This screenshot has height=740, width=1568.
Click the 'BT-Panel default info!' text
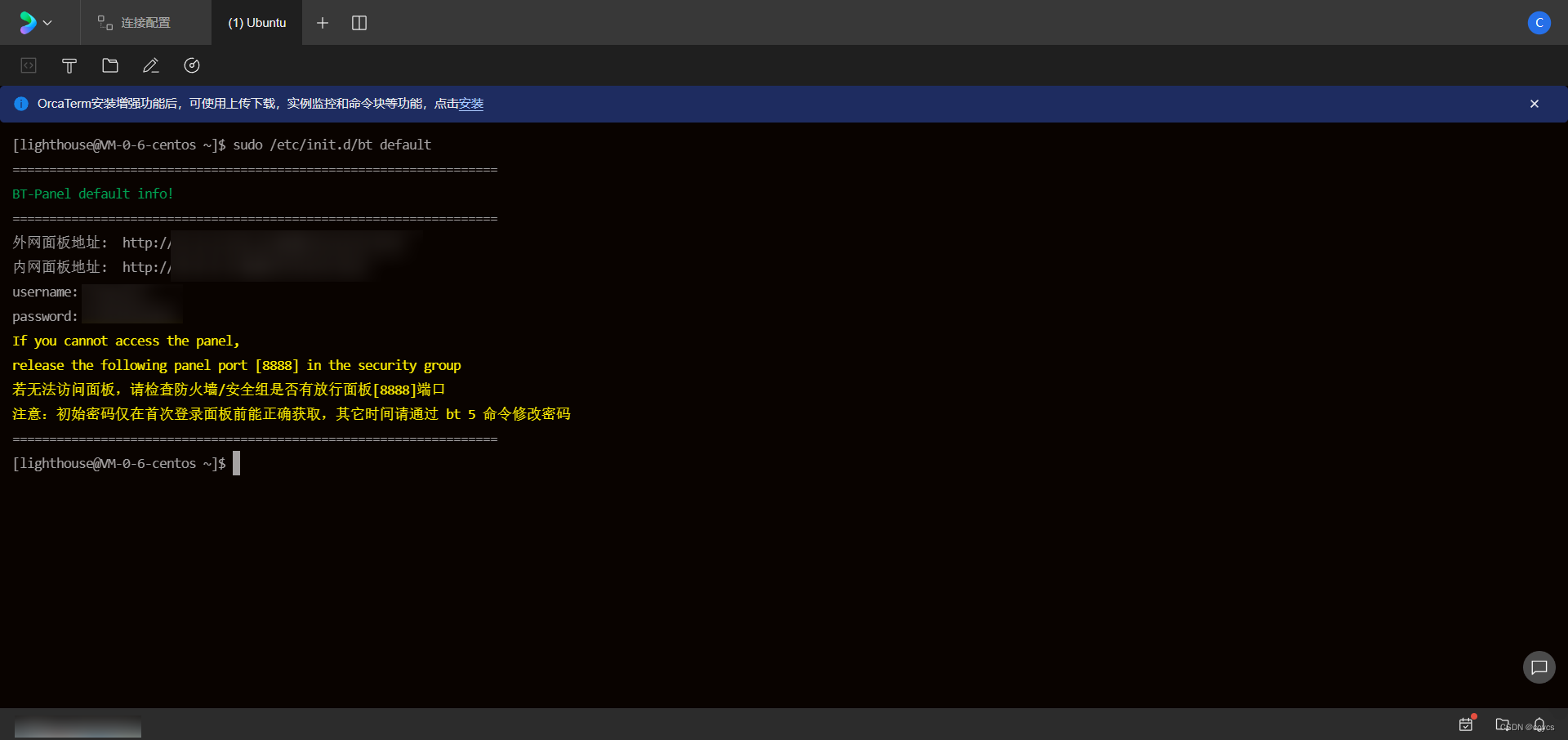(x=93, y=194)
